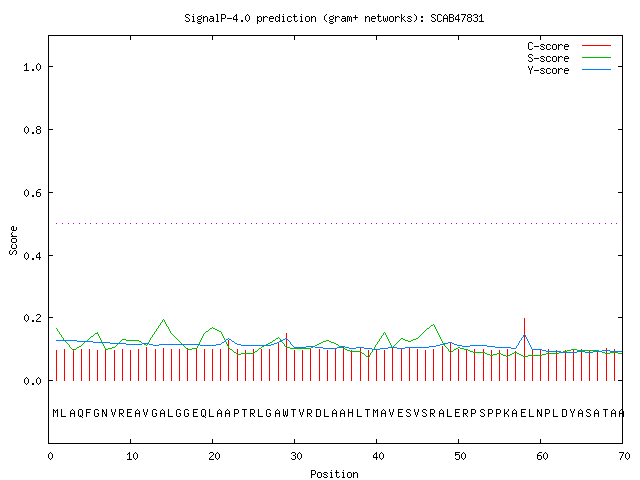Click the Y-score legend label
The height and width of the screenshot is (480, 640).
point(548,70)
